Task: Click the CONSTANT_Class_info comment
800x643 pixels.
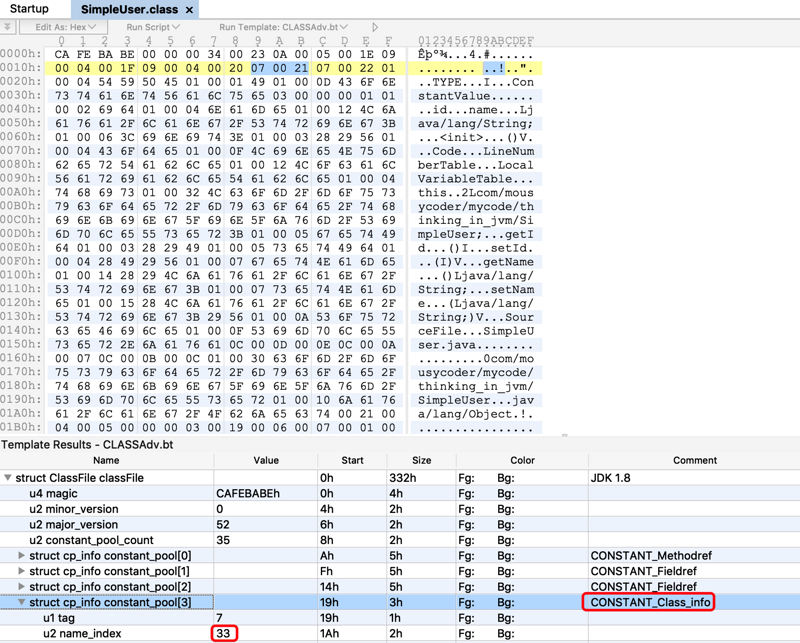Action: (650, 602)
